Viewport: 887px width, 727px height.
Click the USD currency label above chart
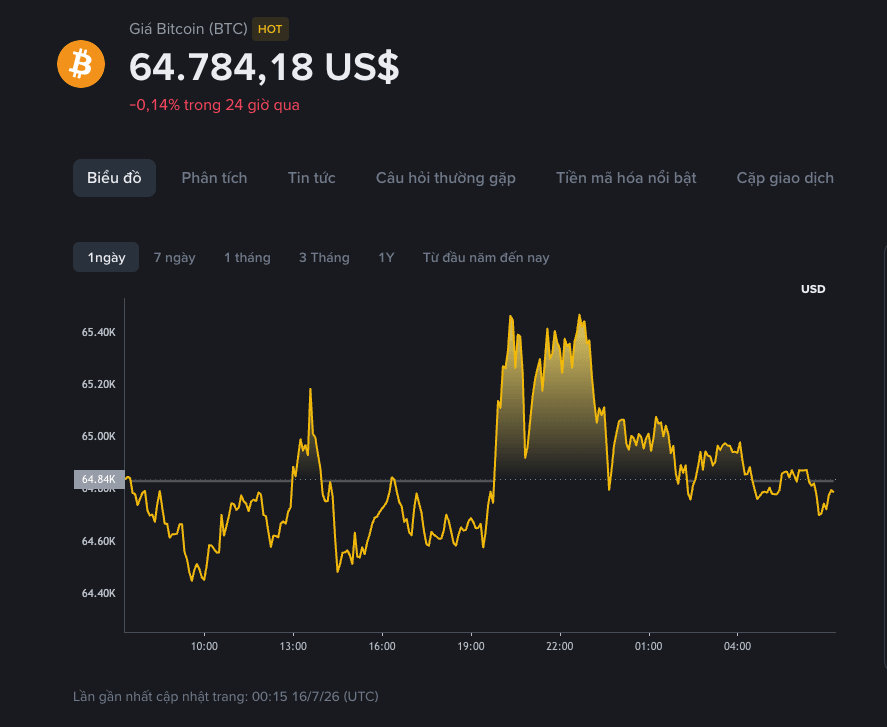[813, 289]
